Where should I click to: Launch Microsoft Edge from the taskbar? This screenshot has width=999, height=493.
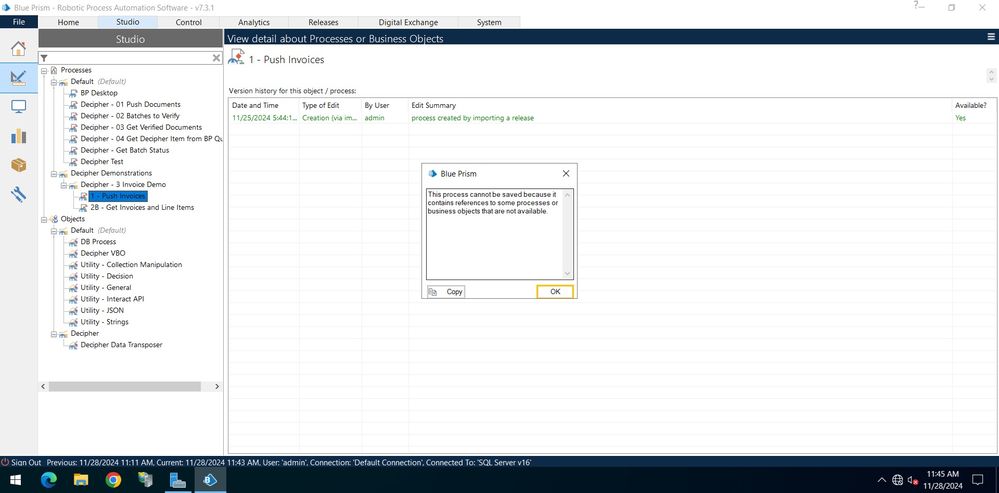coord(49,481)
